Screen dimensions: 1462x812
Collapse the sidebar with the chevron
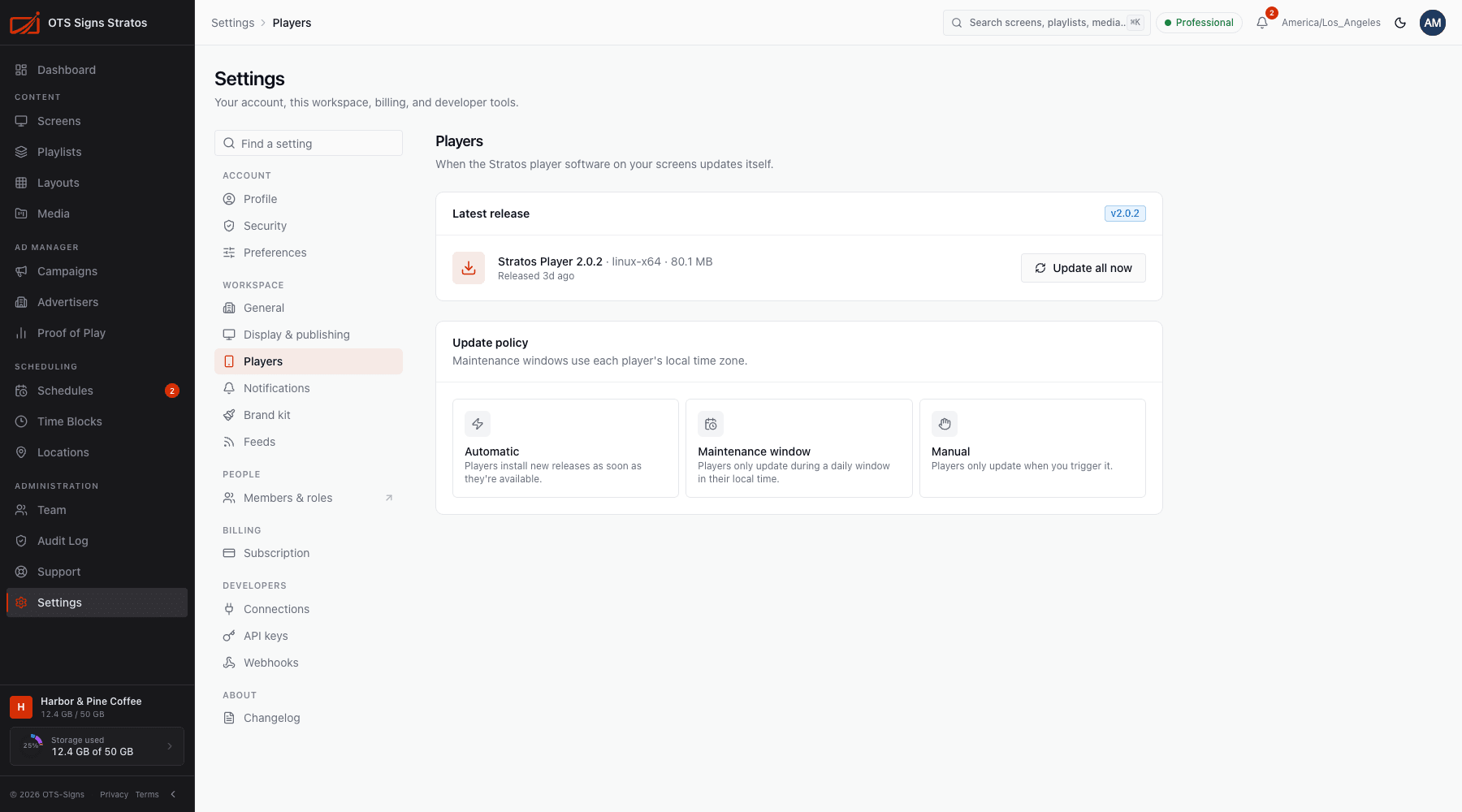(173, 794)
